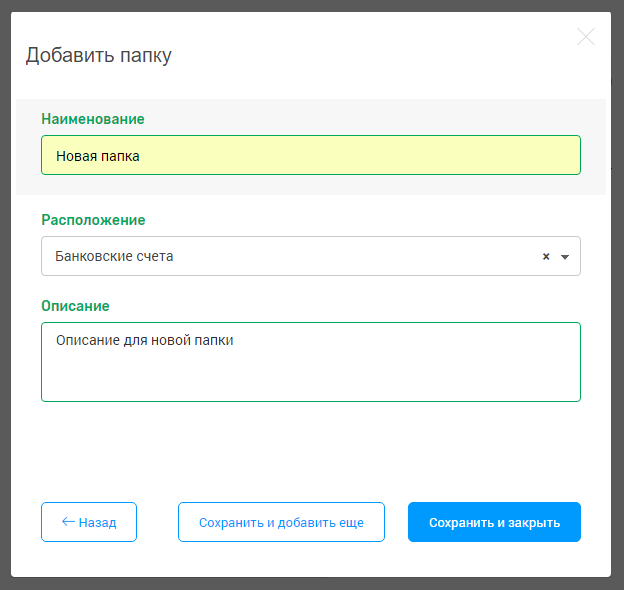Click the dark backdrop outside the dialog
The width and height of the screenshot is (624, 590).
tap(617, 300)
